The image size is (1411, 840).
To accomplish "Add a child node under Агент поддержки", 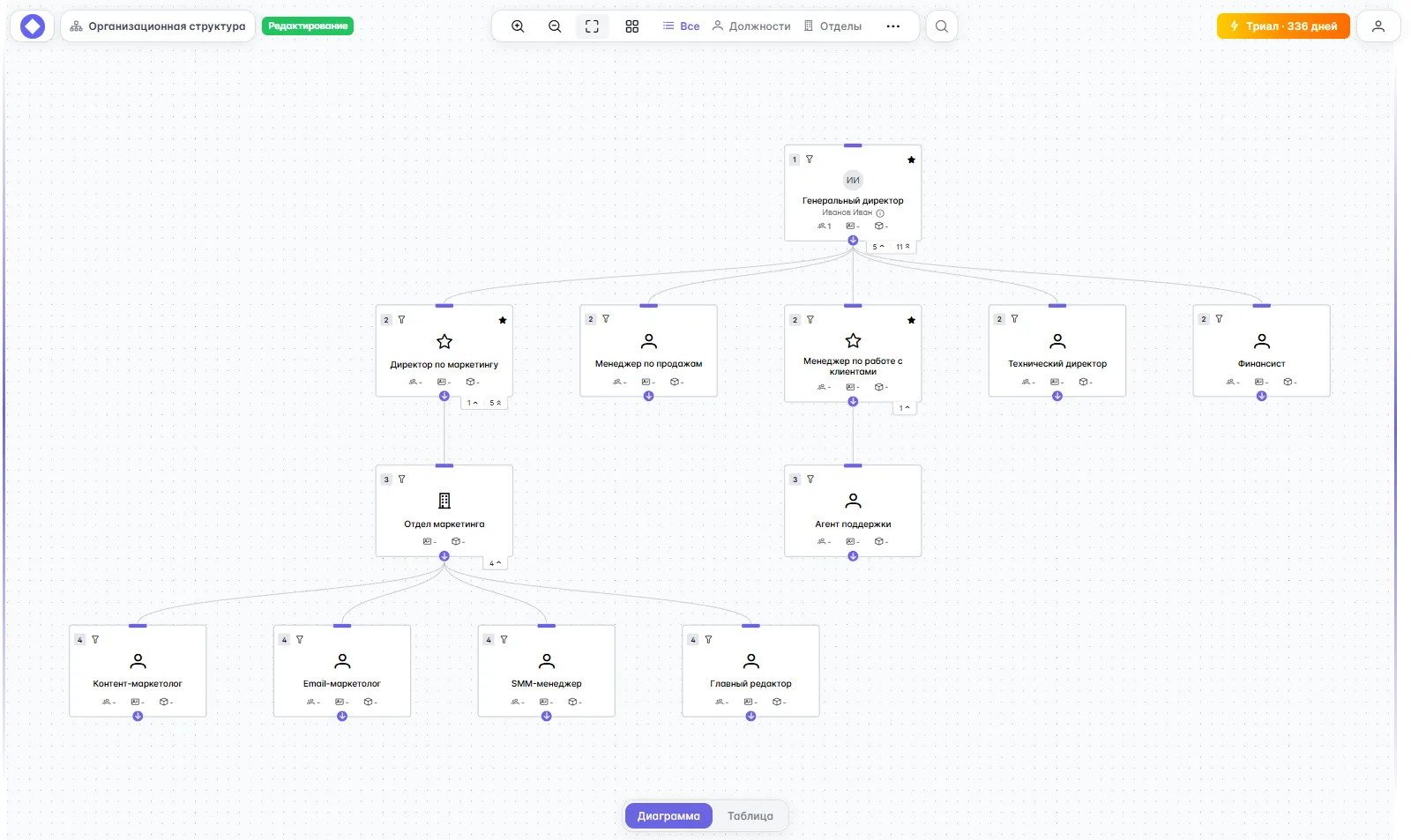I will (853, 556).
